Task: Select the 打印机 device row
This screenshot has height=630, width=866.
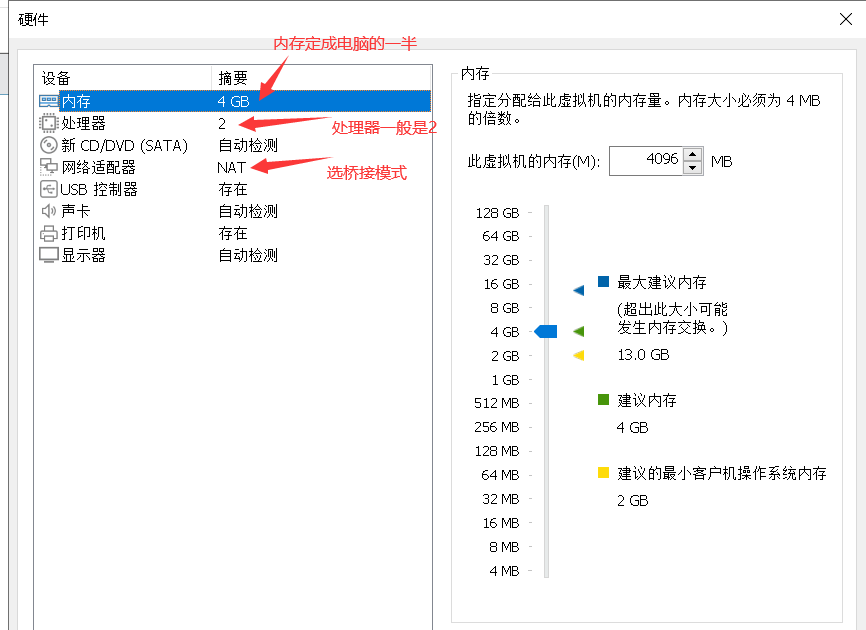Action: [235, 233]
